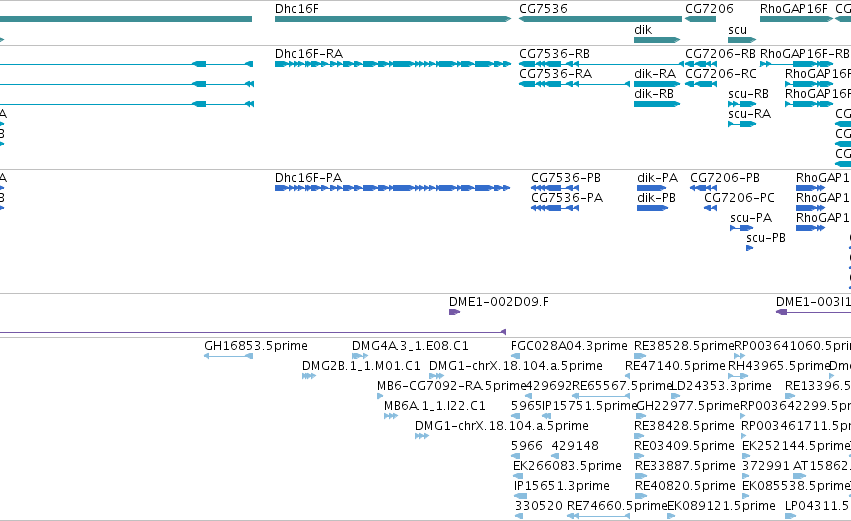
Task: Select the CG7536-RA transcript
Action: (x=574, y=84)
